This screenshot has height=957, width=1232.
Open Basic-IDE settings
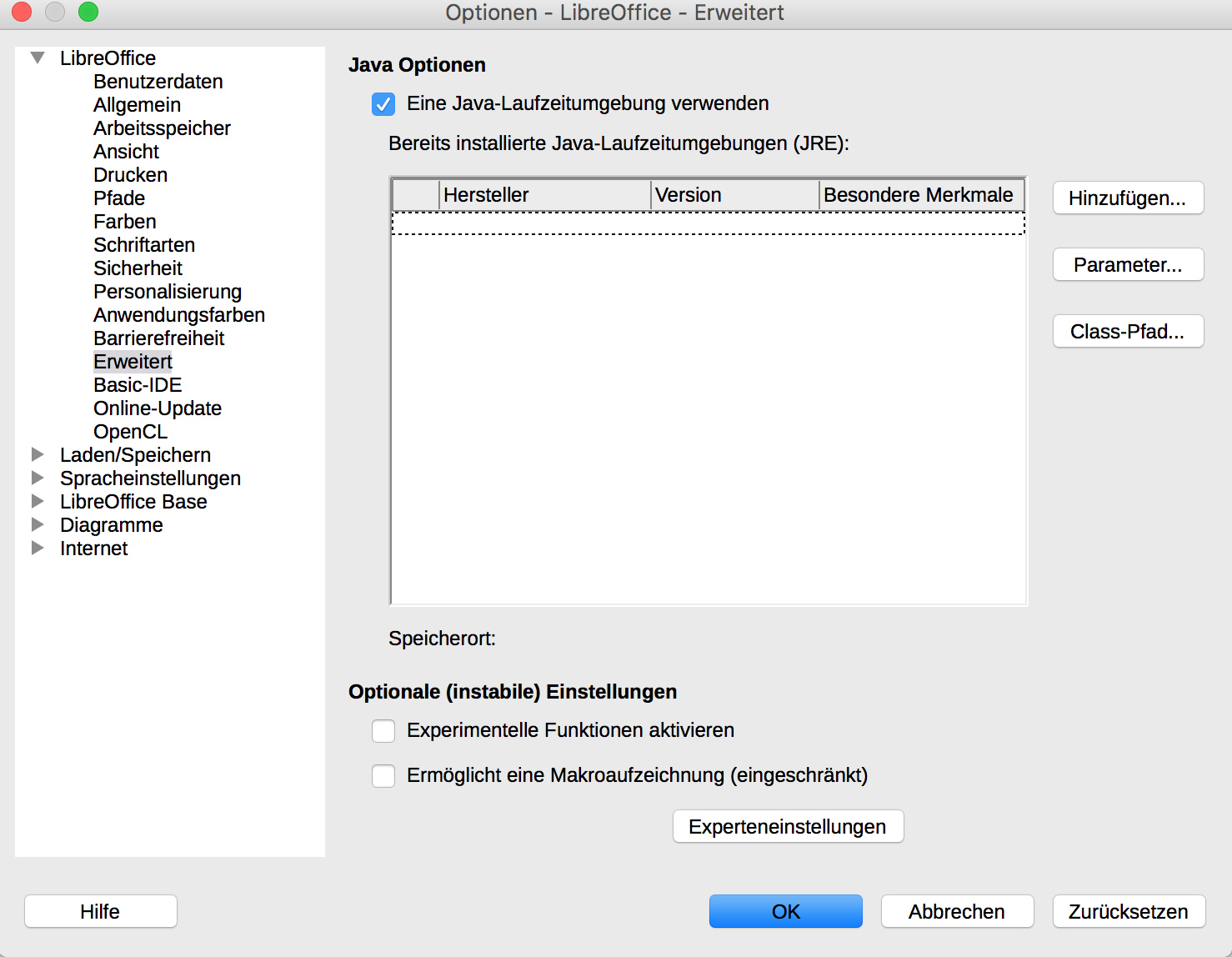pyautogui.click(x=138, y=385)
